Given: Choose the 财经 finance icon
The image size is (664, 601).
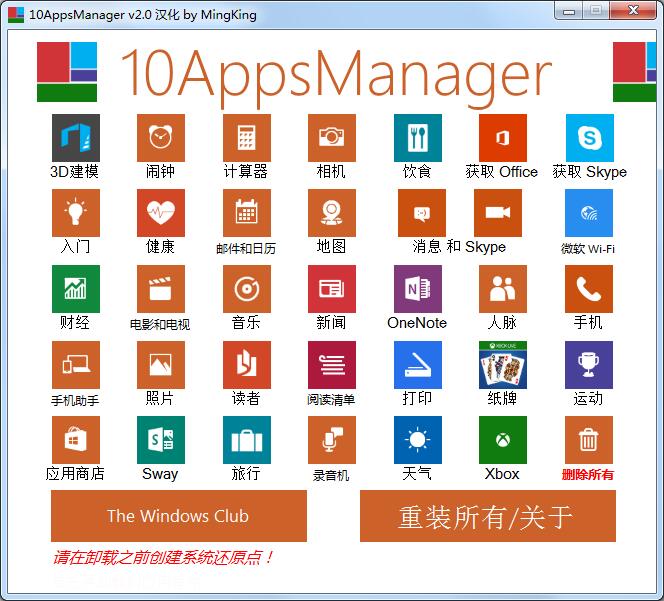Looking at the screenshot, I should [76, 289].
